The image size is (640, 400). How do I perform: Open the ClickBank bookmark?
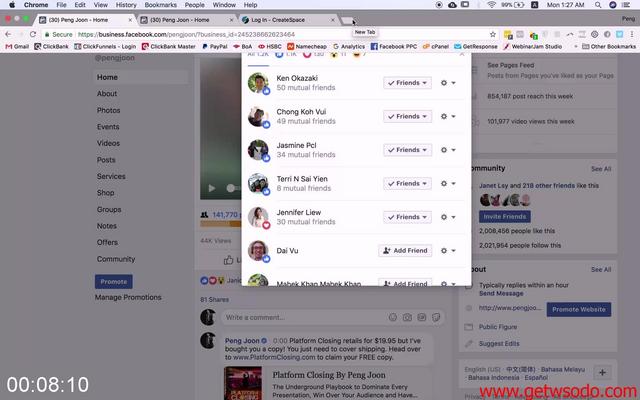(x=51, y=47)
